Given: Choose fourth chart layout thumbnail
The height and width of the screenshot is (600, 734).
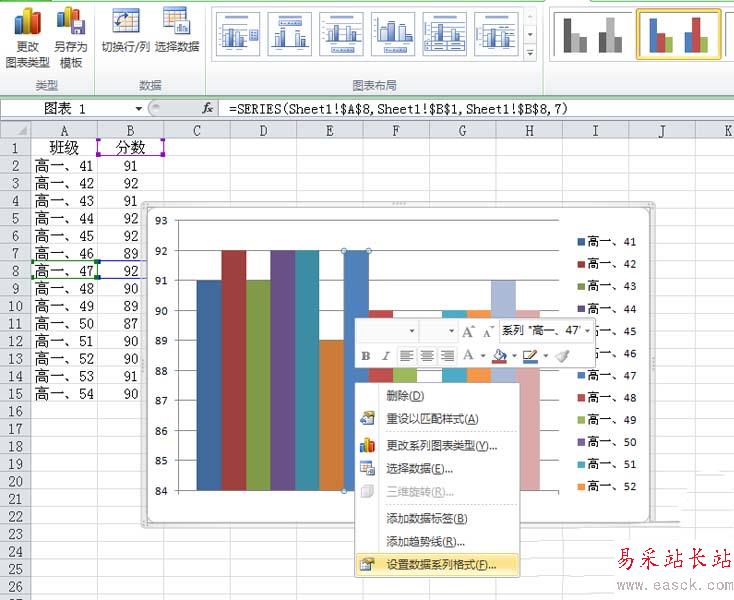Looking at the screenshot, I should (x=393, y=34).
